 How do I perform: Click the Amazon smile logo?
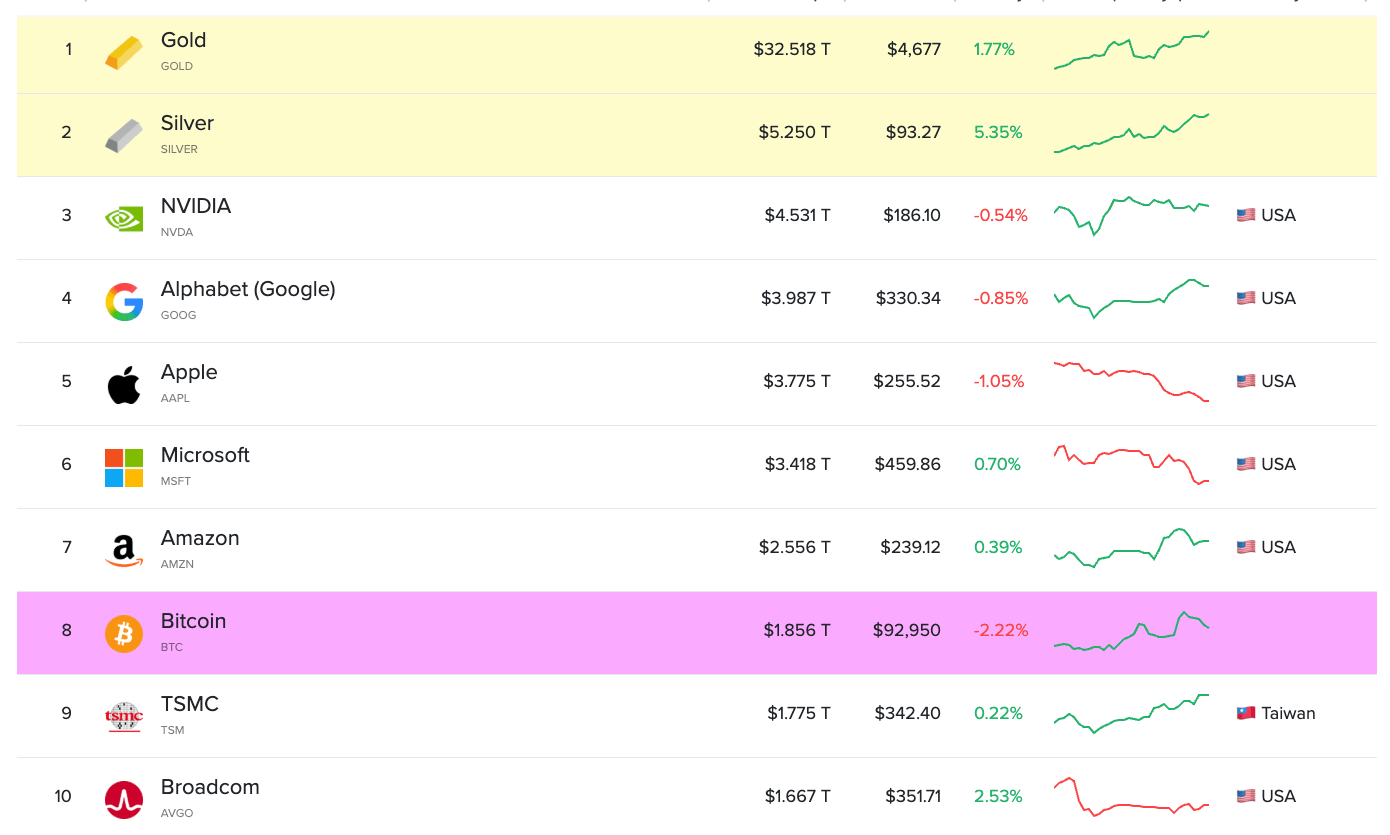point(123,548)
